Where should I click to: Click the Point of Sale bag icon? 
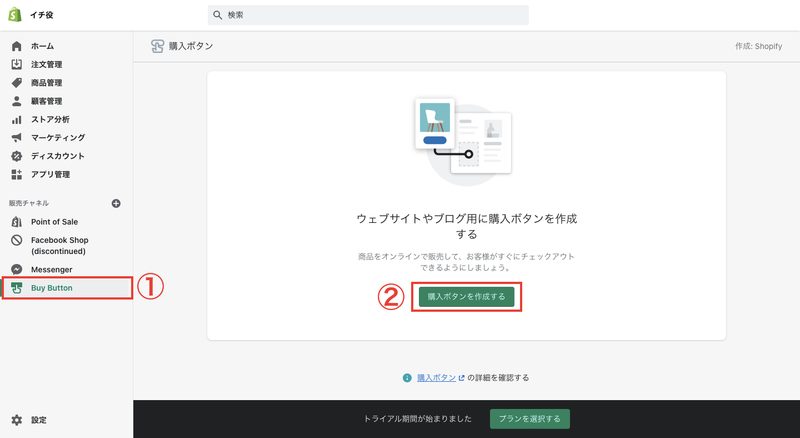click(x=17, y=222)
